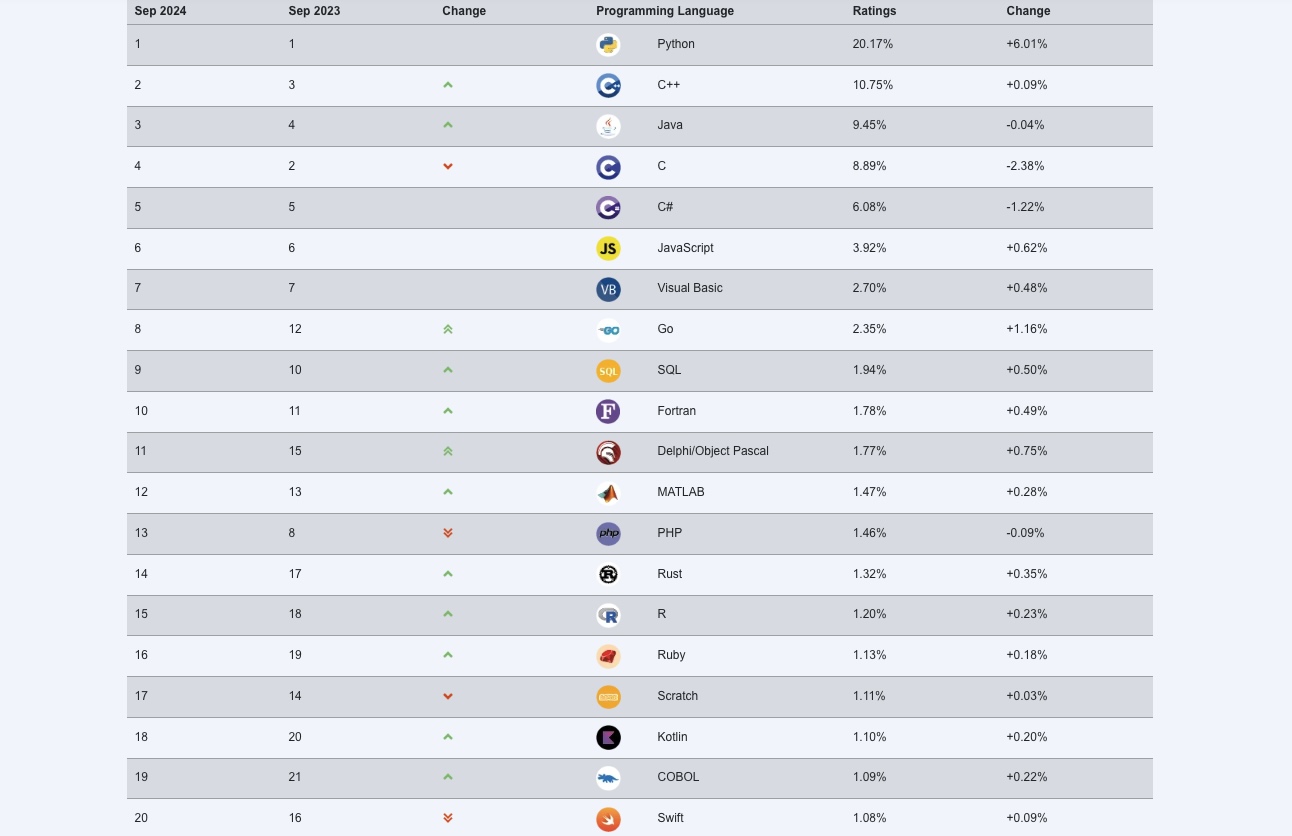Click the MATLAB language name text
This screenshot has height=836, width=1292.
681,492
